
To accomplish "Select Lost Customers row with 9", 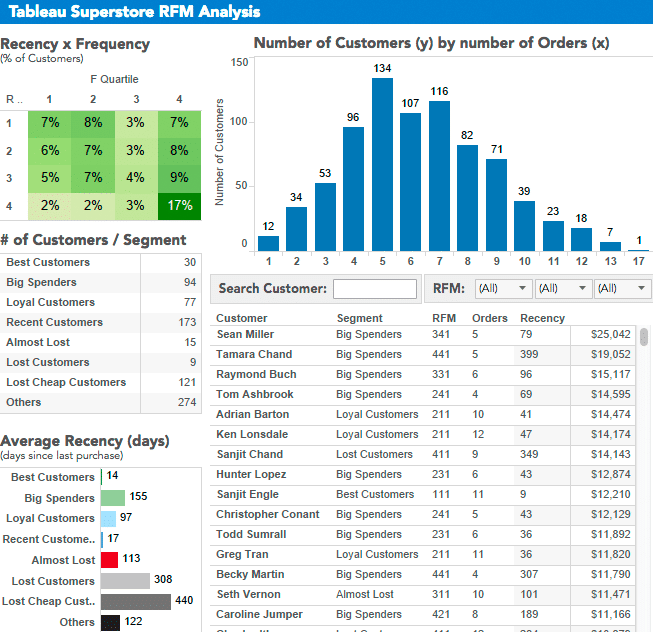I will click(x=101, y=362).
